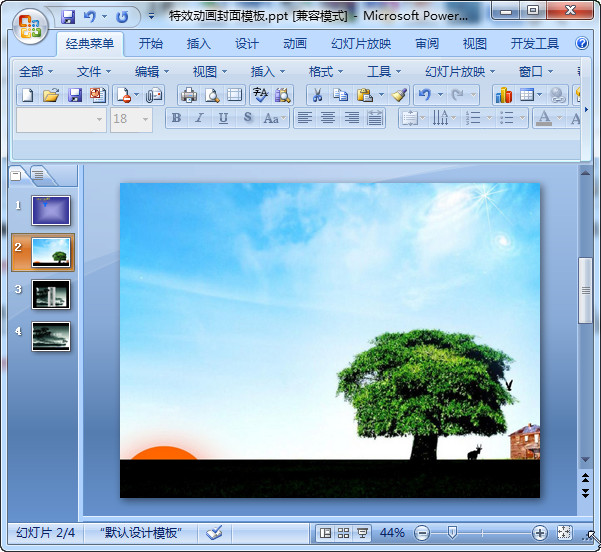Toggle underline formatting
Image resolution: width=601 pixels, height=552 pixels.
223,118
